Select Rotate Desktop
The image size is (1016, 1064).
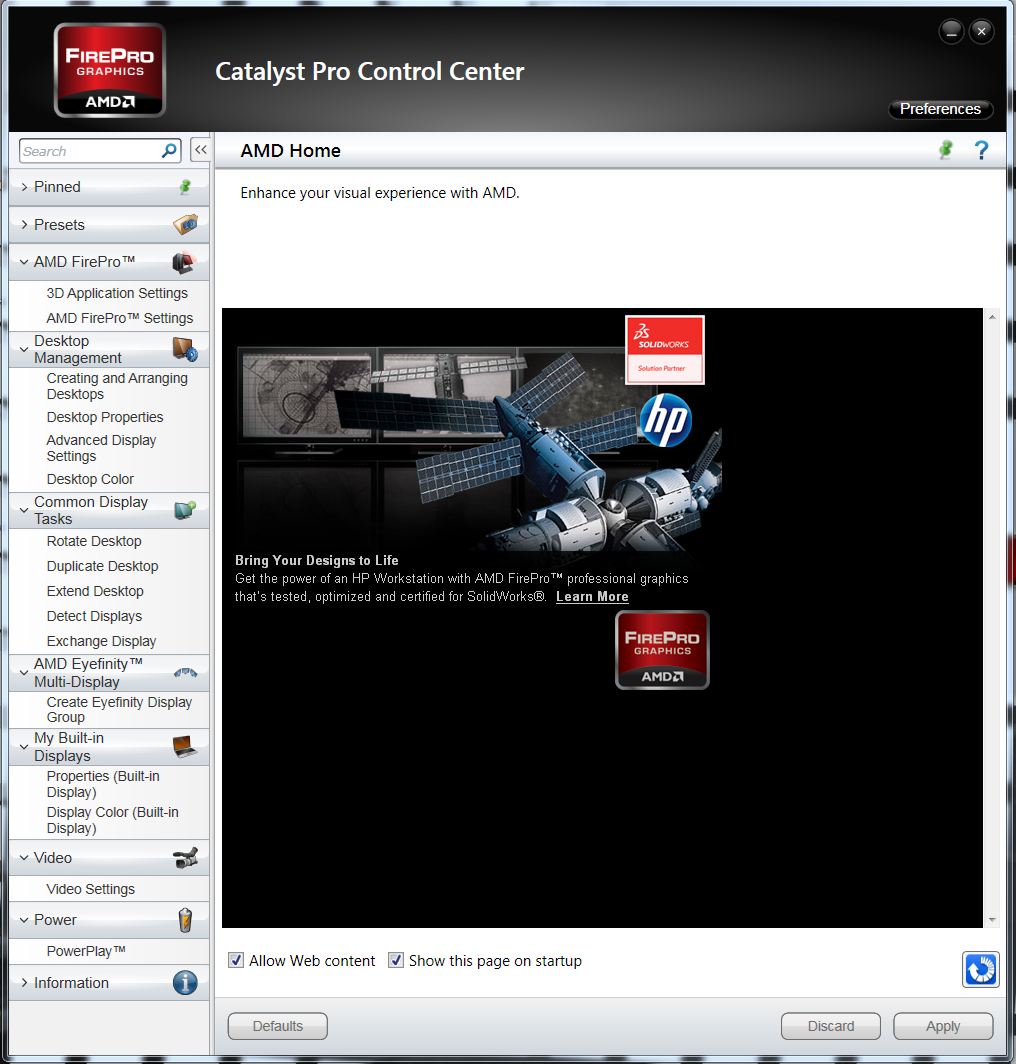coord(94,542)
